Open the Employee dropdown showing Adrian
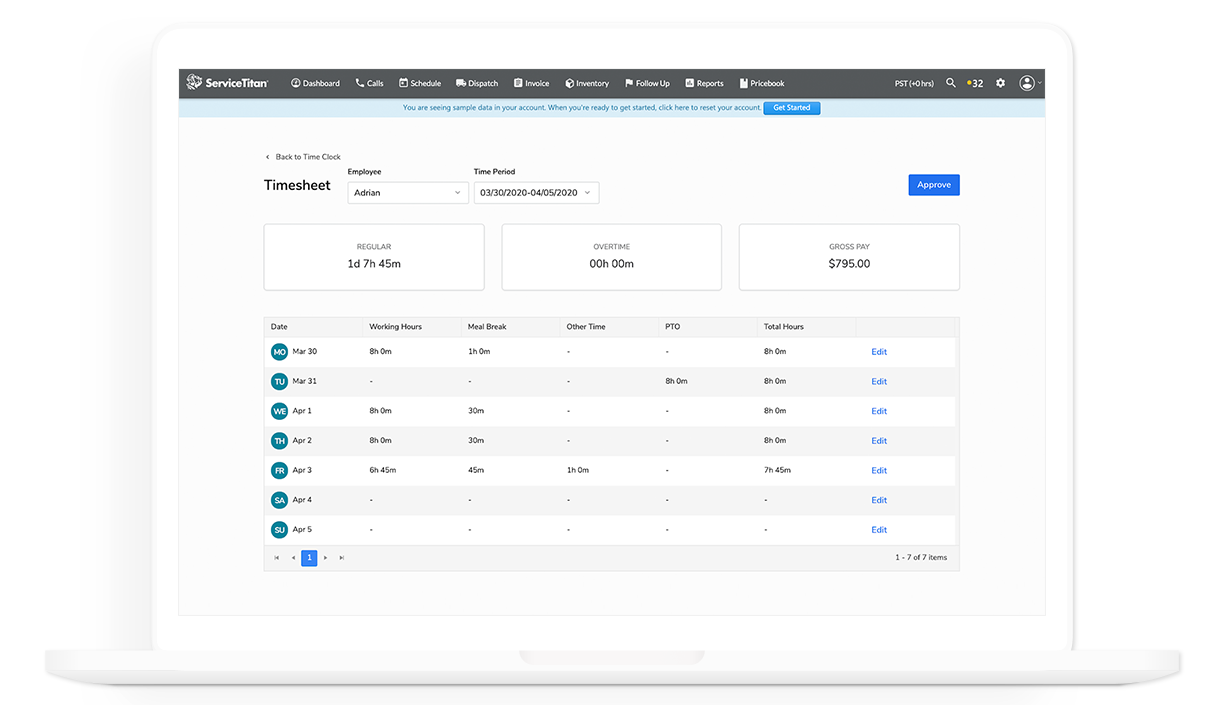The width and height of the screenshot is (1227, 705). pyautogui.click(x=407, y=192)
